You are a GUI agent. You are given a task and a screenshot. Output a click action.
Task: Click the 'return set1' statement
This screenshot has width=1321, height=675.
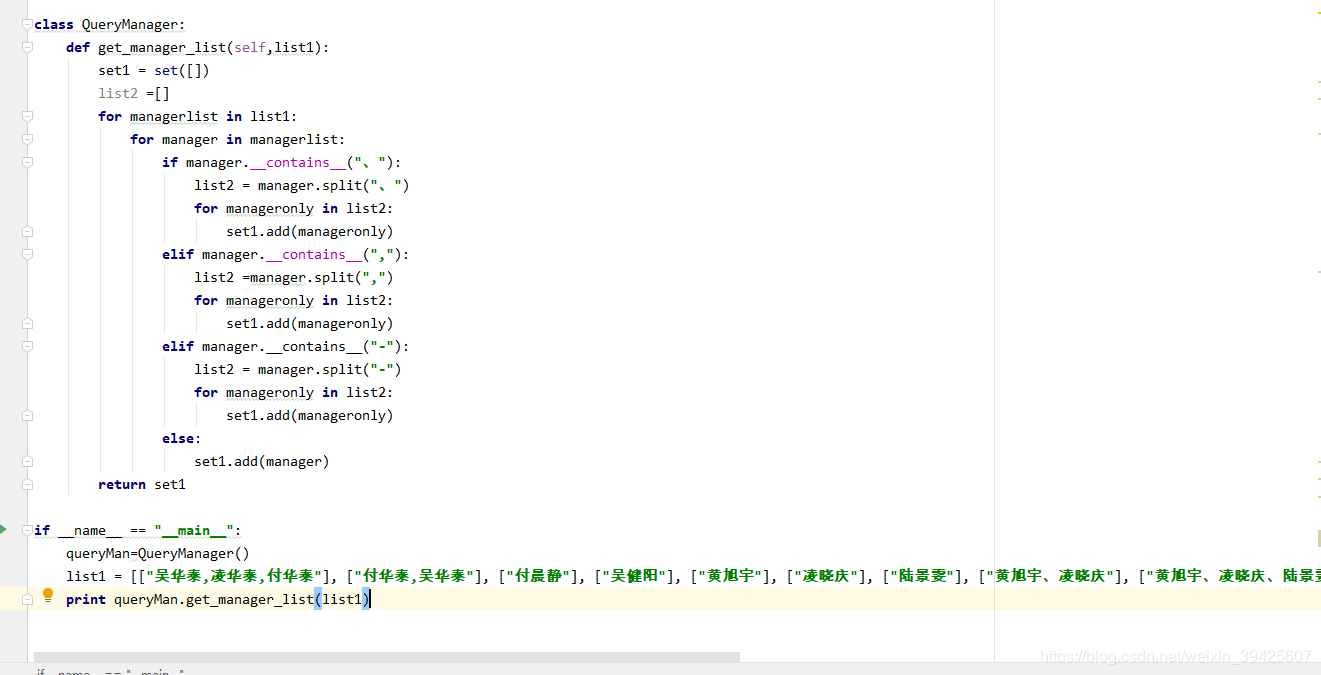coord(142,484)
